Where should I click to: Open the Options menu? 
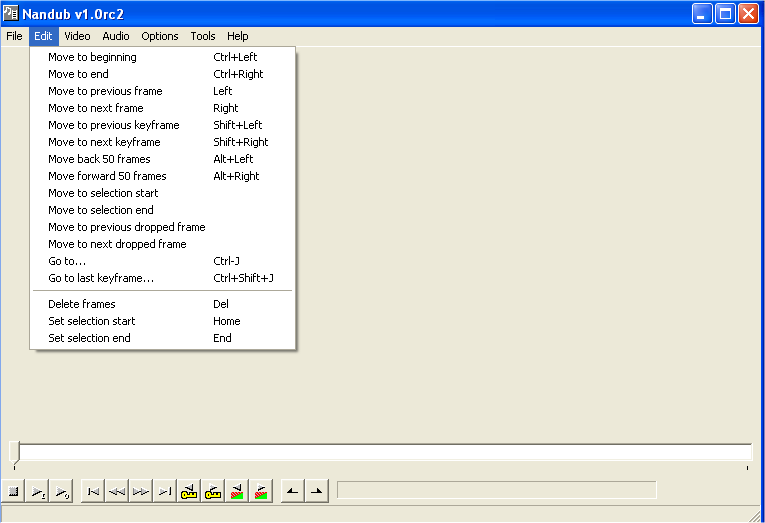160,36
